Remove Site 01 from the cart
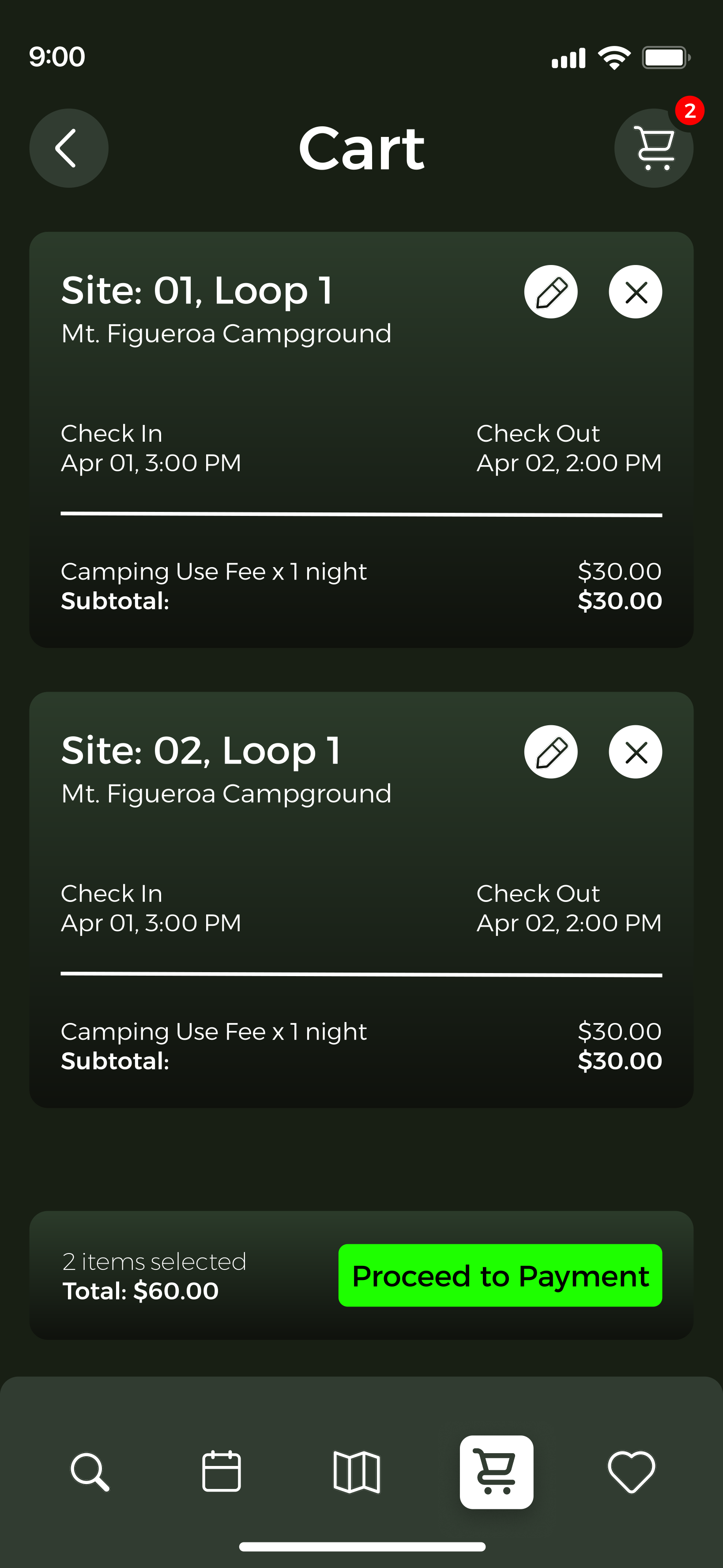This screenshot has width=723, height=1568. (x=635, y=292)
